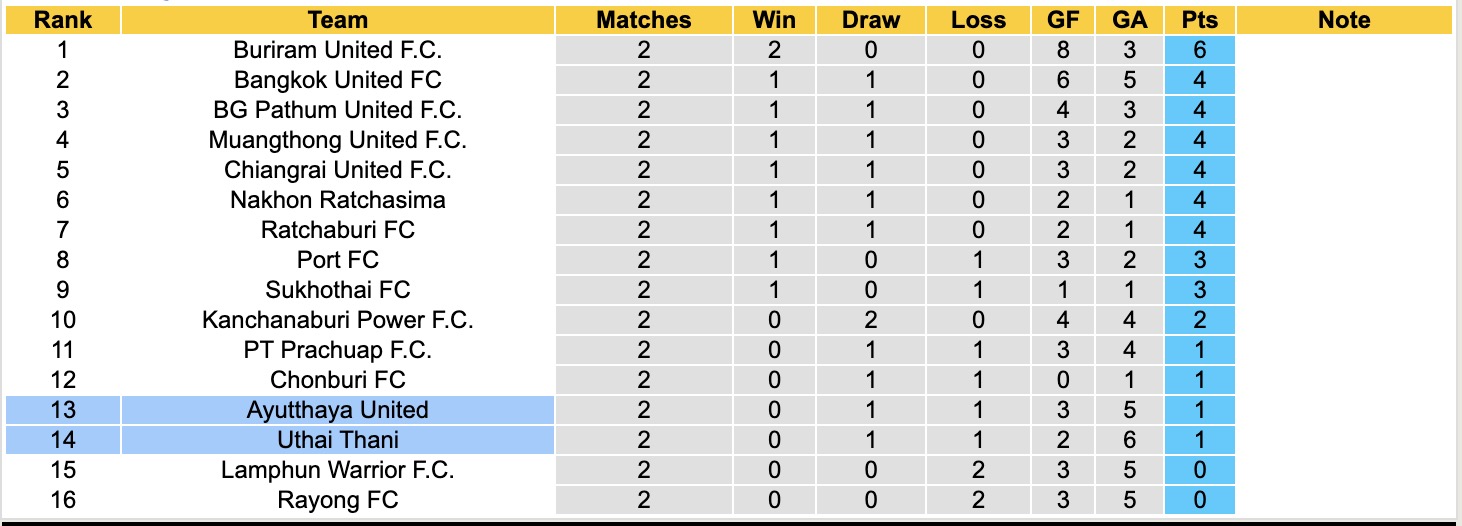Select the BG Pathum United F.C. row
The image size is (1462, 526).
pyautogui.click(x=338, y=110)
